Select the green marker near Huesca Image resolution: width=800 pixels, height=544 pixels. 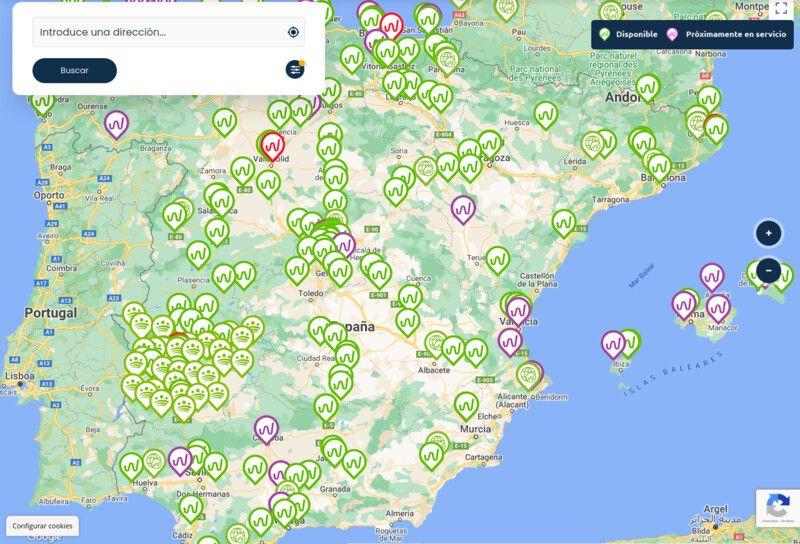click(x=545, y=115)
